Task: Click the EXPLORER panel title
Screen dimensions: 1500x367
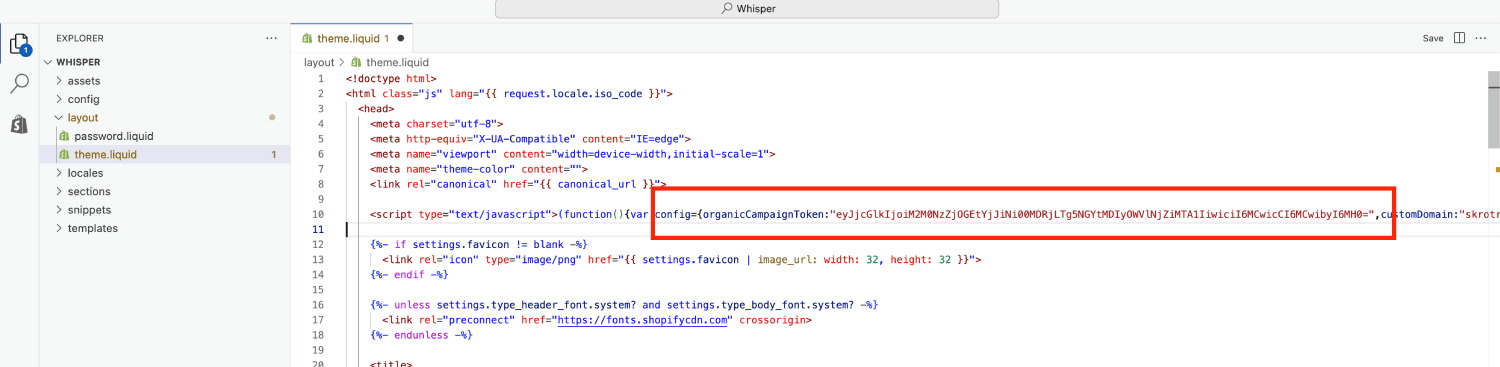Action: point(80,38)
